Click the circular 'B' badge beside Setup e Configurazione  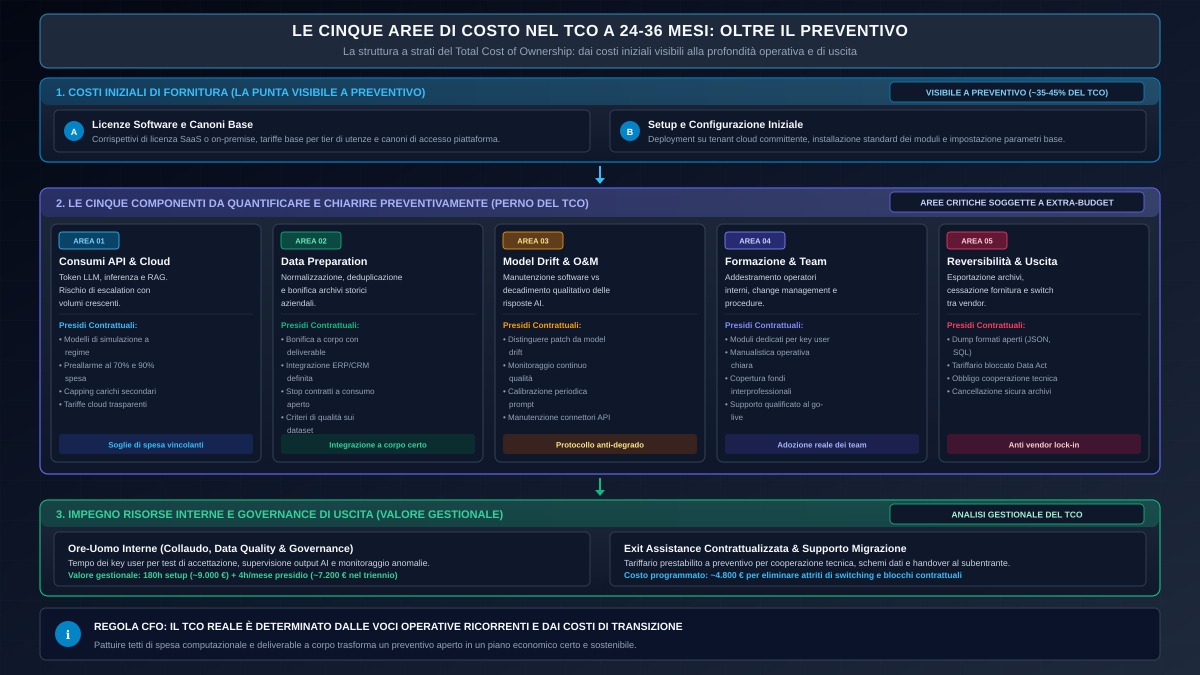630,131
